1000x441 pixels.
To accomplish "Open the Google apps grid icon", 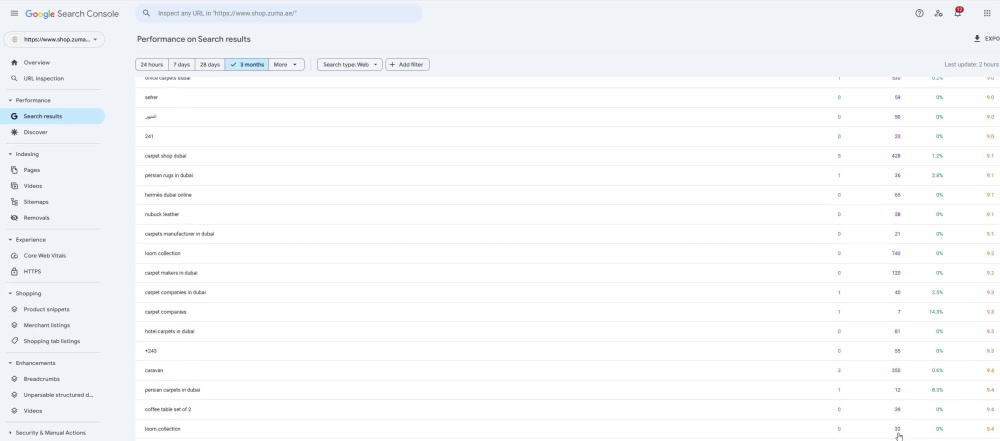I will click(x=987, y=13).
